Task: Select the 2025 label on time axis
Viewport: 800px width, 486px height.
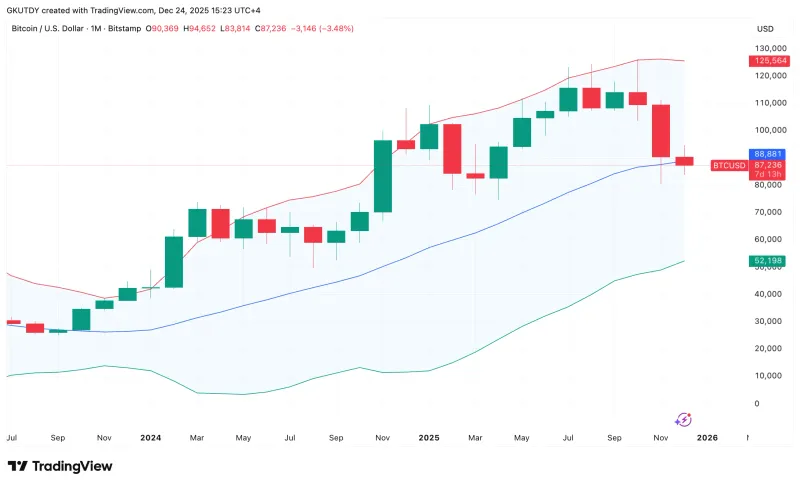Action: (x=429, y=438)
